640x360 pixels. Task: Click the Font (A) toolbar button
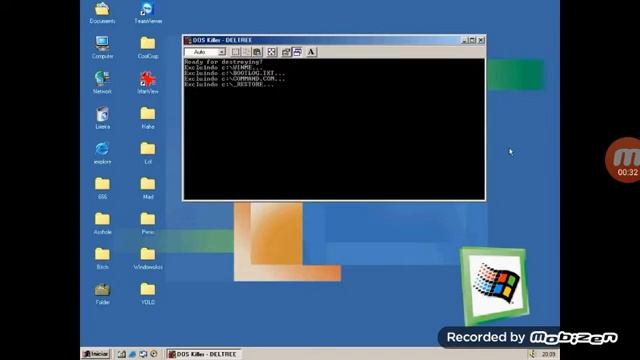pos(311,52)
